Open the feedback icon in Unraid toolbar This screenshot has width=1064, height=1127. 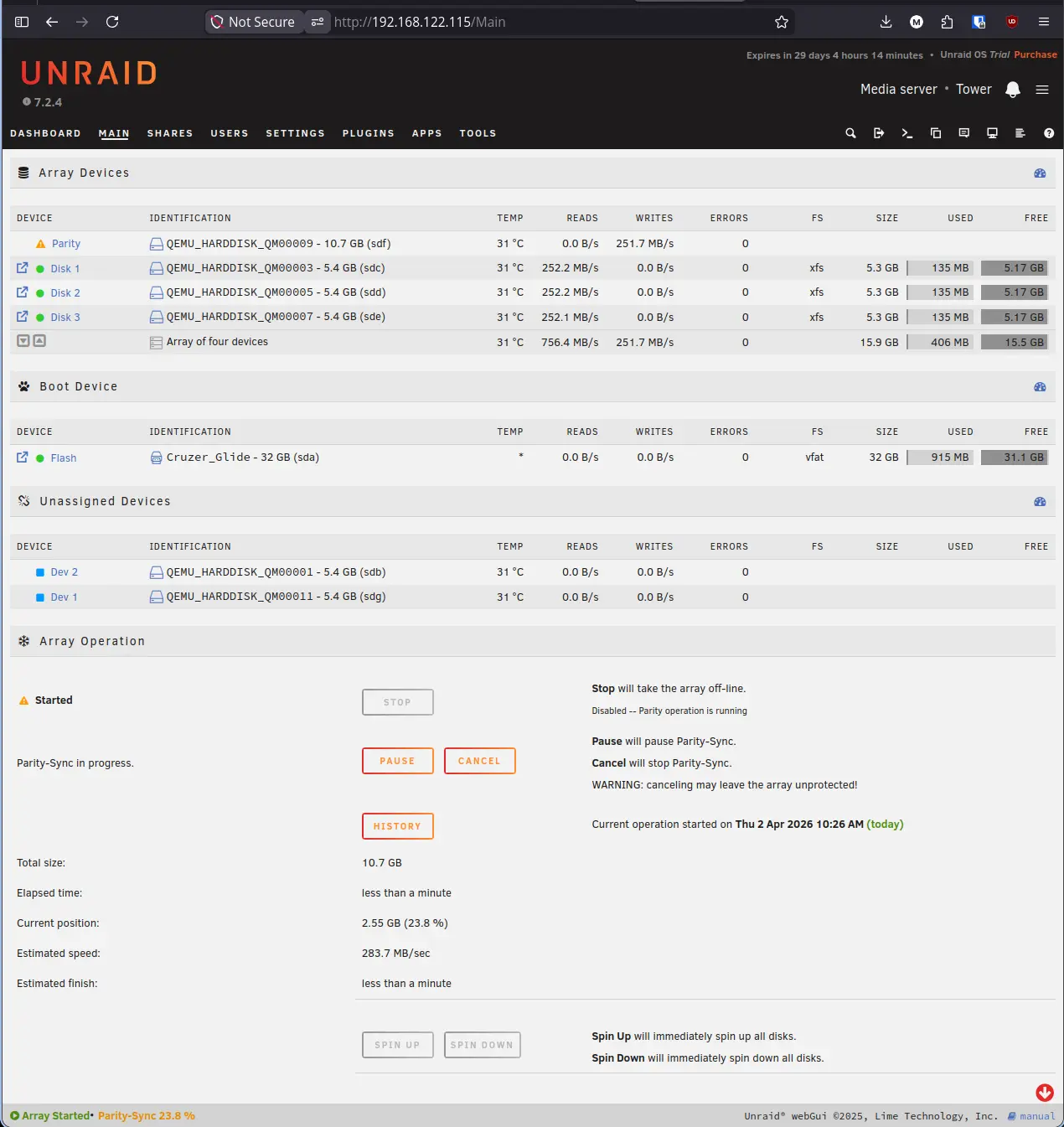click(964, 133)
